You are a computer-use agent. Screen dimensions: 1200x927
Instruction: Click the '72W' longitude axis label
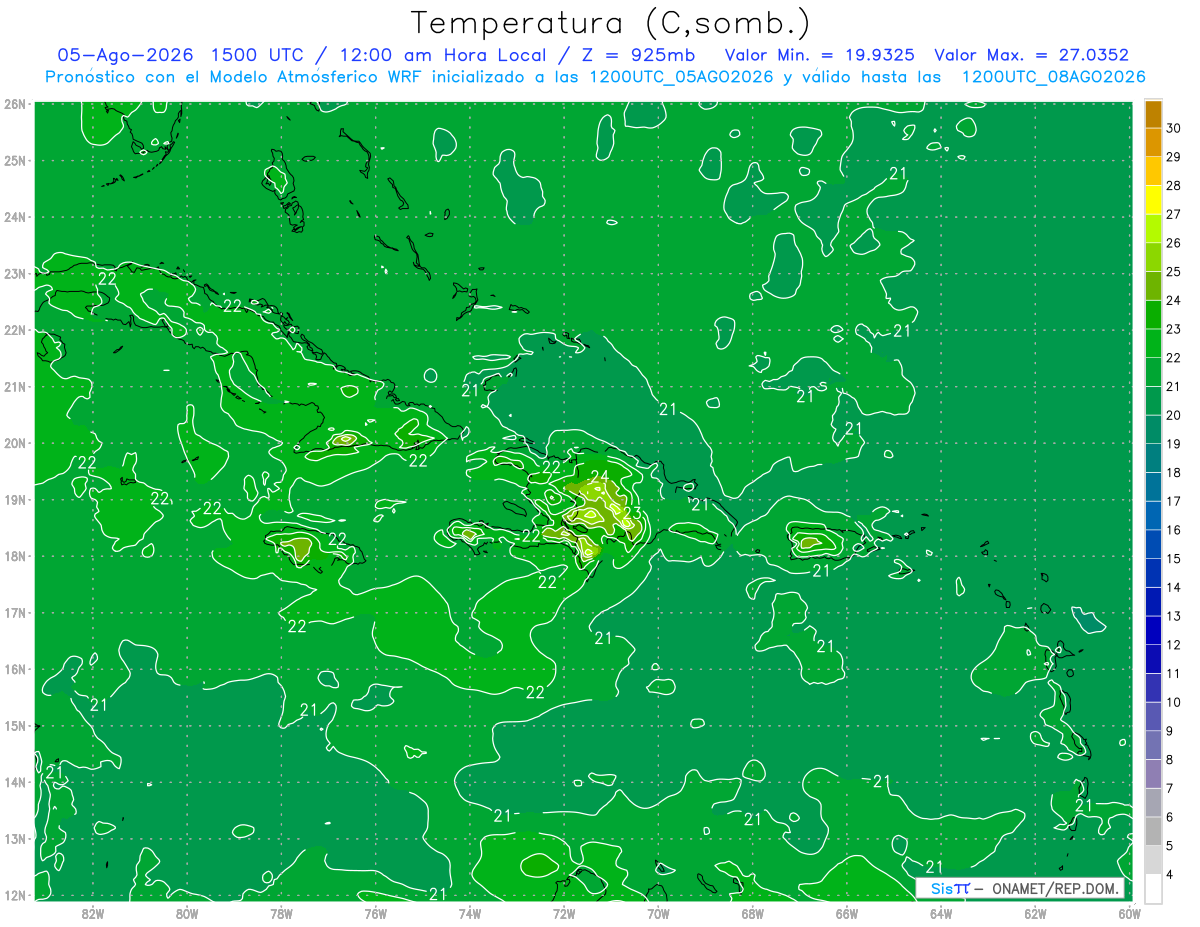[564, 912]
